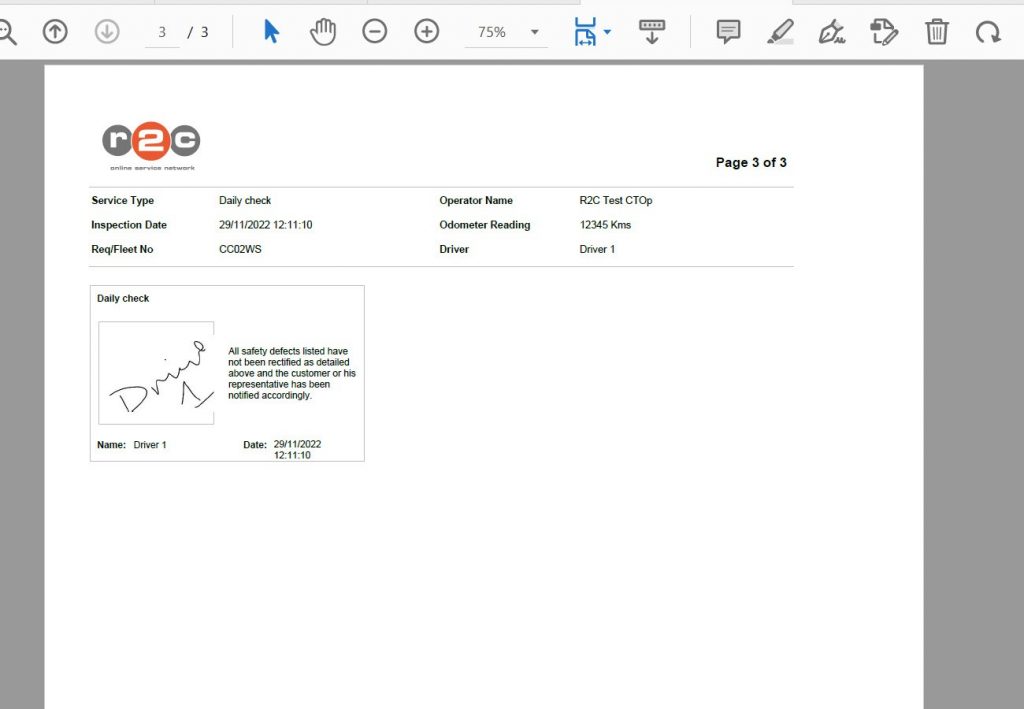Go to the next page
The width and height of the screenshot is (1024, 709).
108,31
